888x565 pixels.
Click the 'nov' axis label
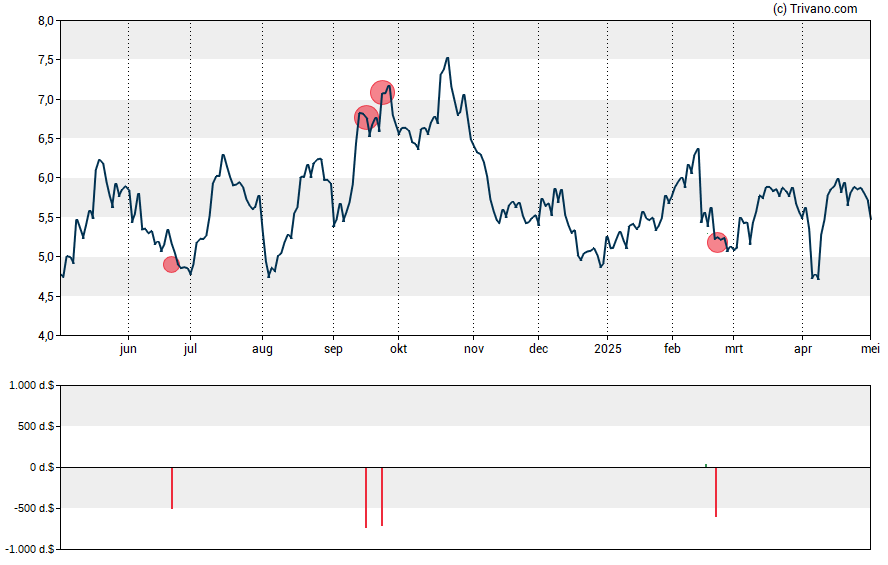click(474, 349)
